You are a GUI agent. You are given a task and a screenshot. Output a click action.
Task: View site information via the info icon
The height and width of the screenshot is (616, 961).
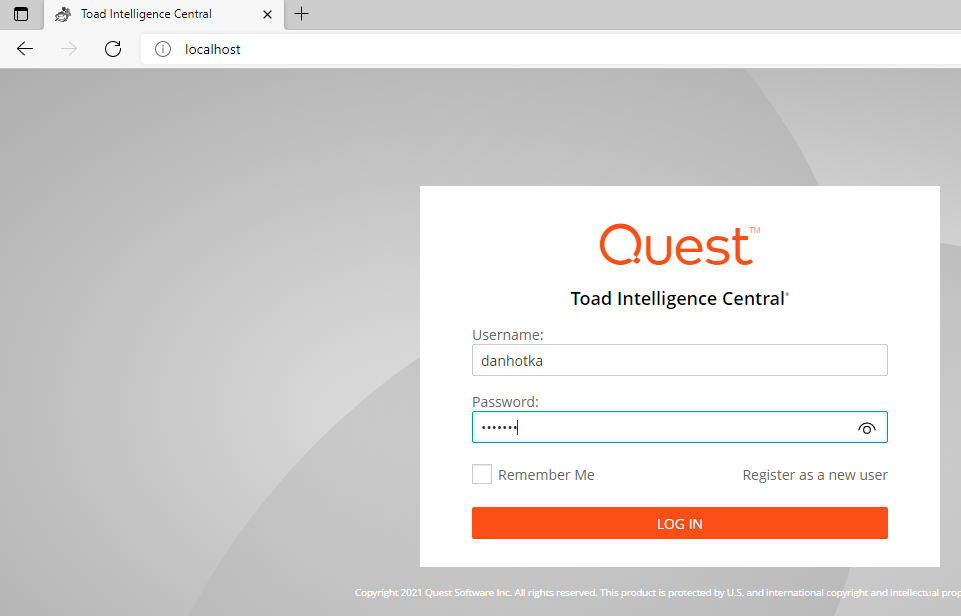pos(162,49)
